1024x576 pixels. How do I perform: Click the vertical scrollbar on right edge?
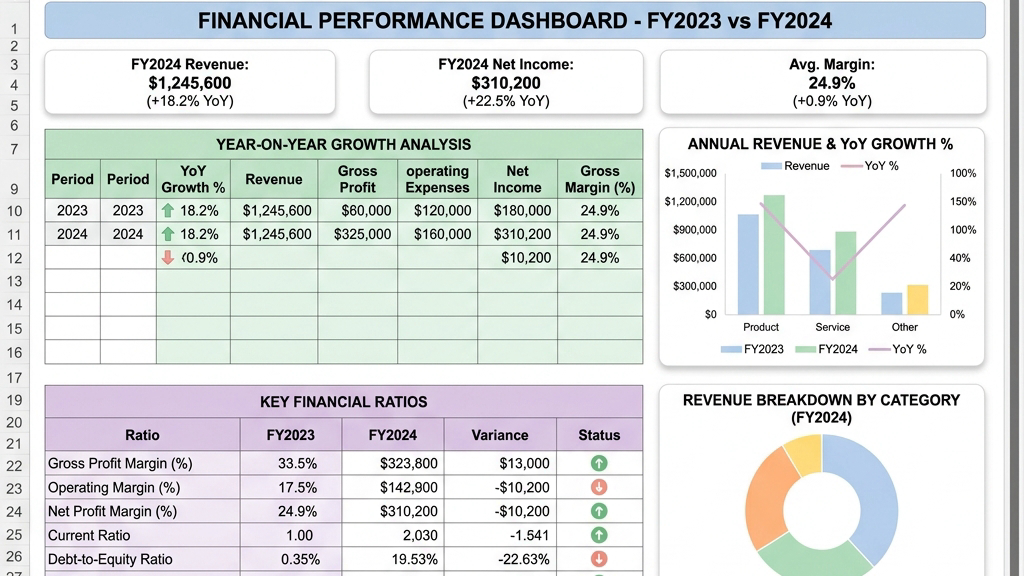(x=1015, y=287)
